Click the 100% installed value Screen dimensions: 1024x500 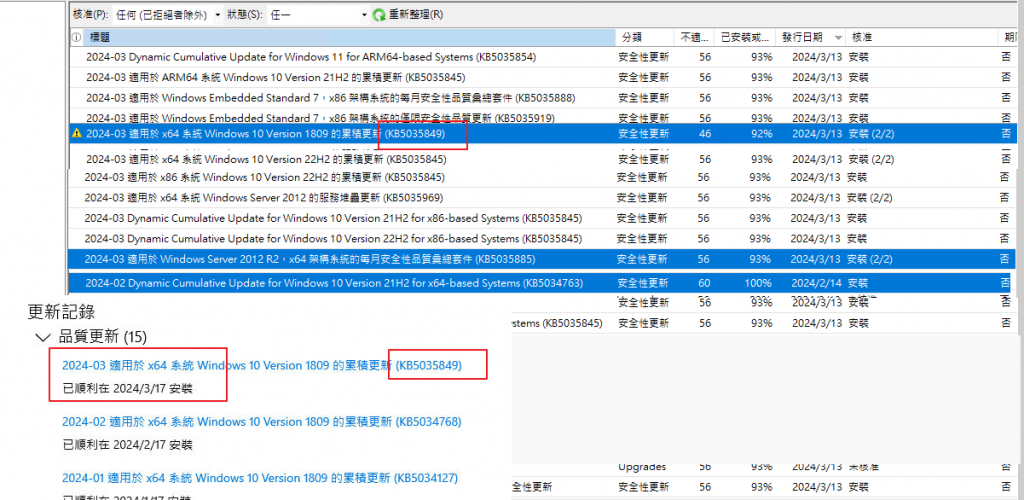coord(758,283)
